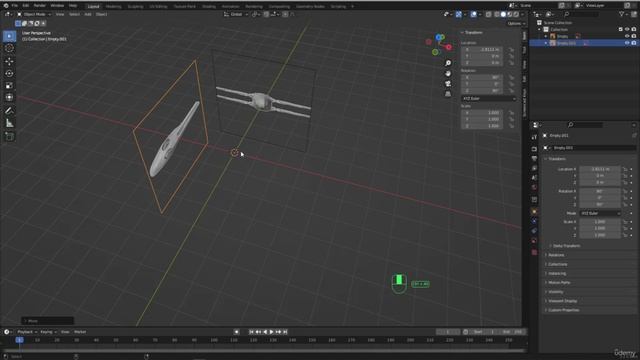Switch perspective/orthographic grid icon
640x360 pixels.
pos(448,94)
